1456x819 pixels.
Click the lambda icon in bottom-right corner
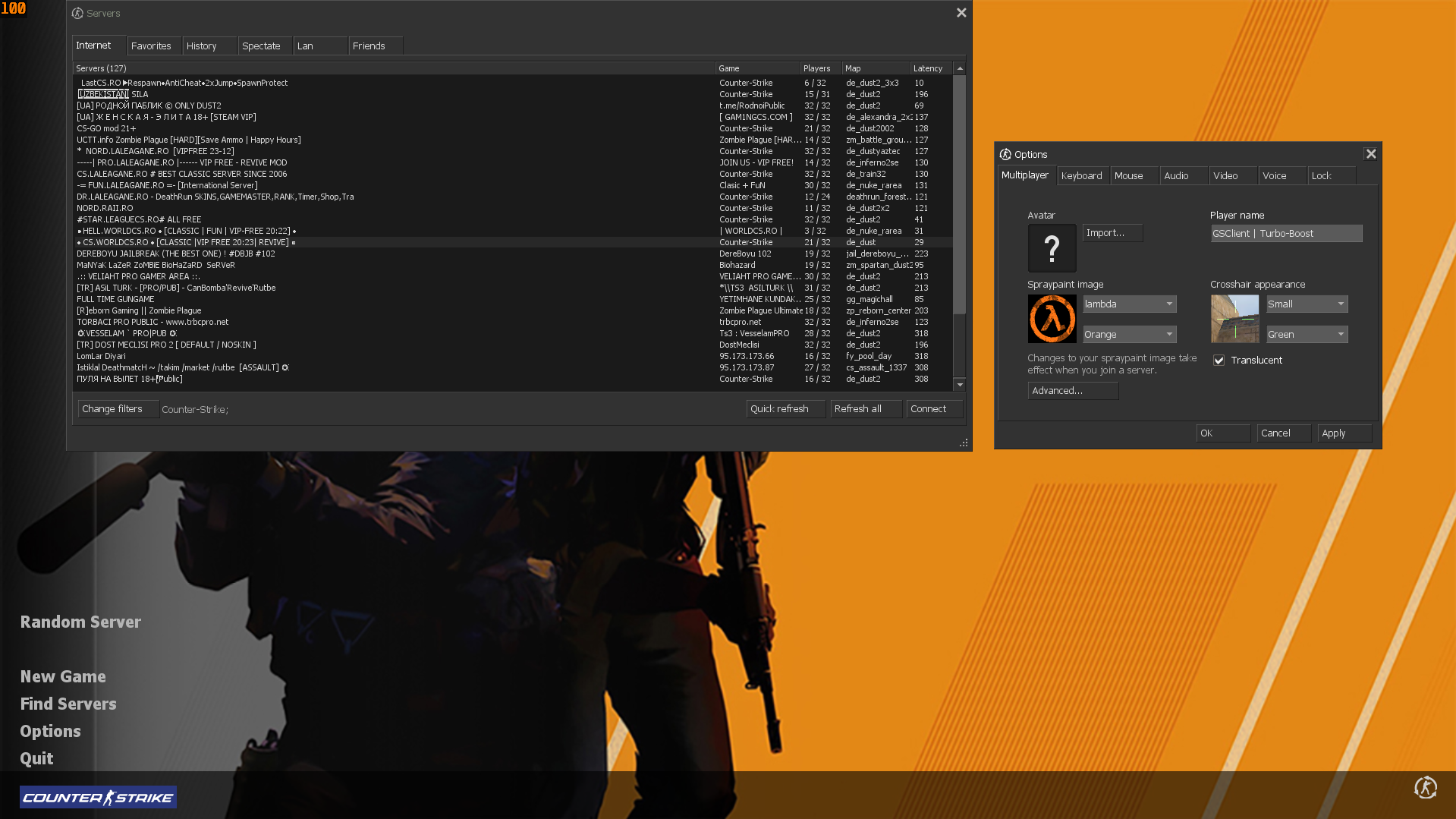click(x=1426, y=789)
